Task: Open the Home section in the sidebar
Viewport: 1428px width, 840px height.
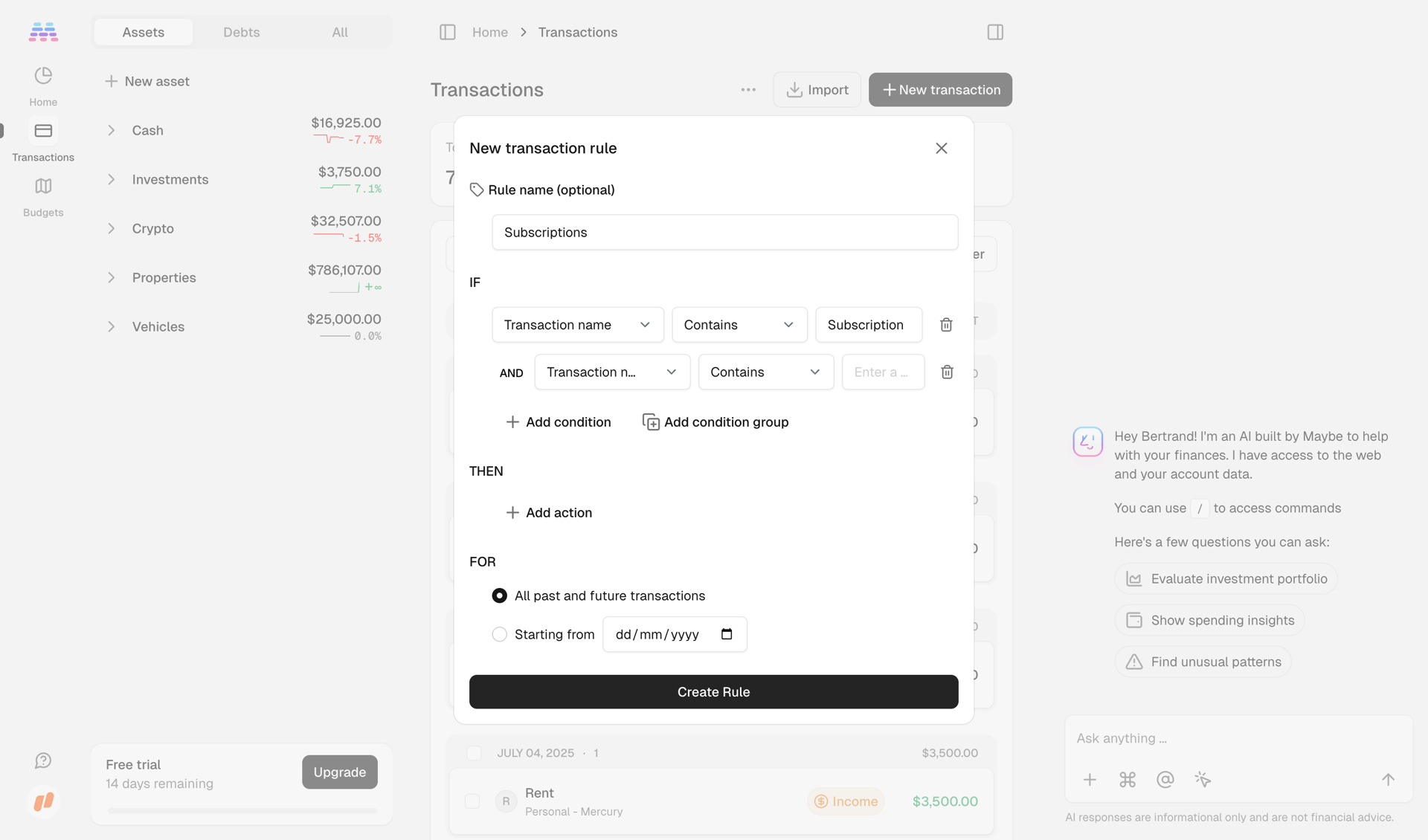Action: pyautogui.click(x=42, y=84)
